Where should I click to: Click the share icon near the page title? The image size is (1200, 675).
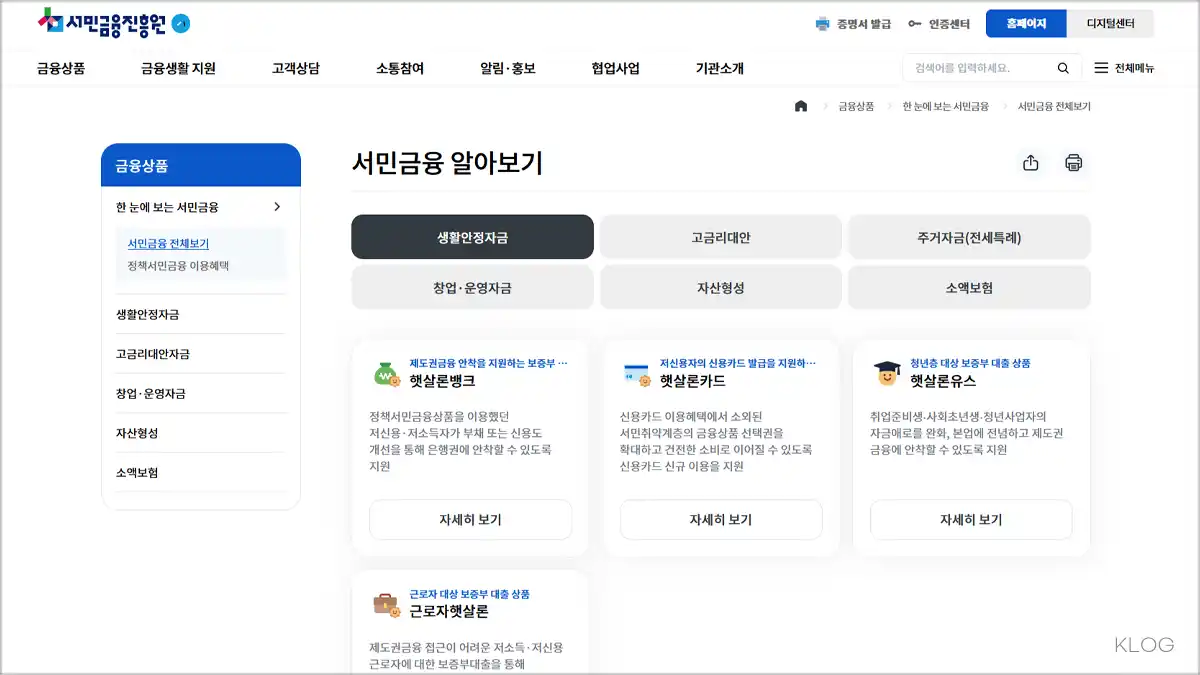1031,162
